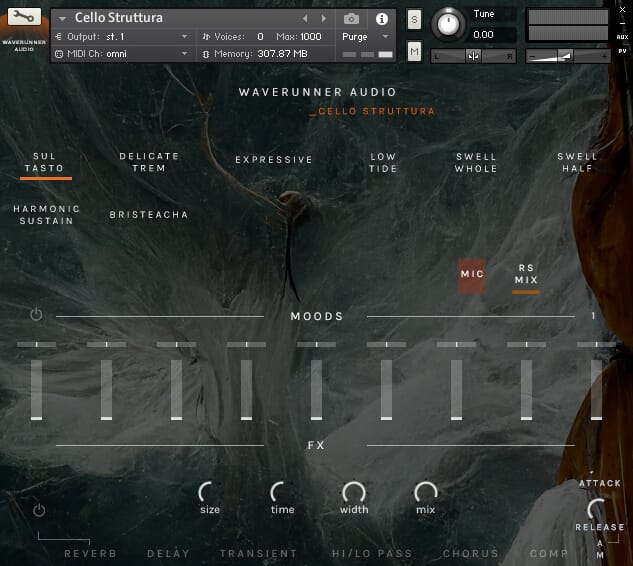Viewport: 633px width, 566px height.
Task: Click the RELEASE label
Action: point(600,527)
